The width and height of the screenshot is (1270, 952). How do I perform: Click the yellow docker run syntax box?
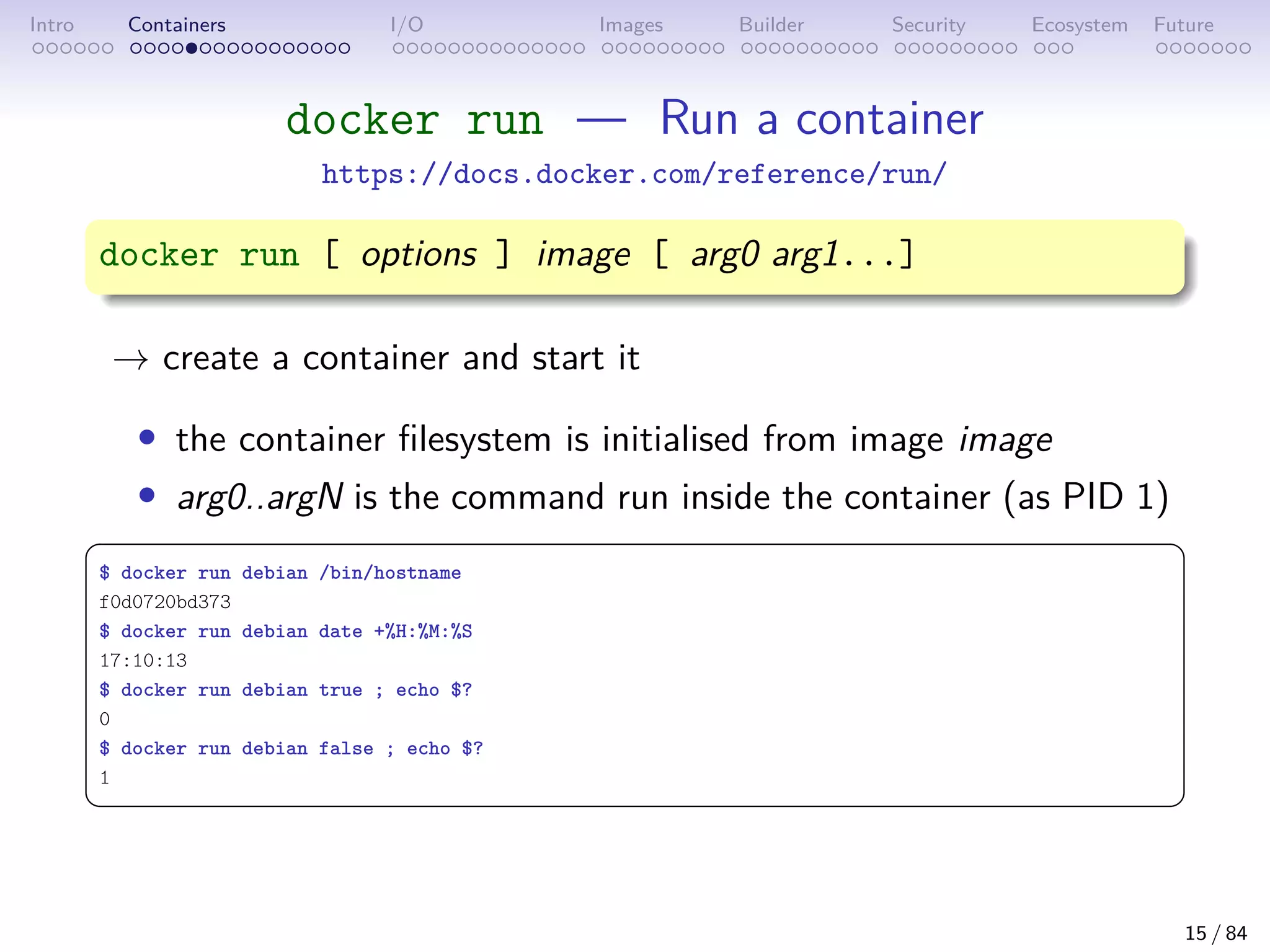coord(634,257)
